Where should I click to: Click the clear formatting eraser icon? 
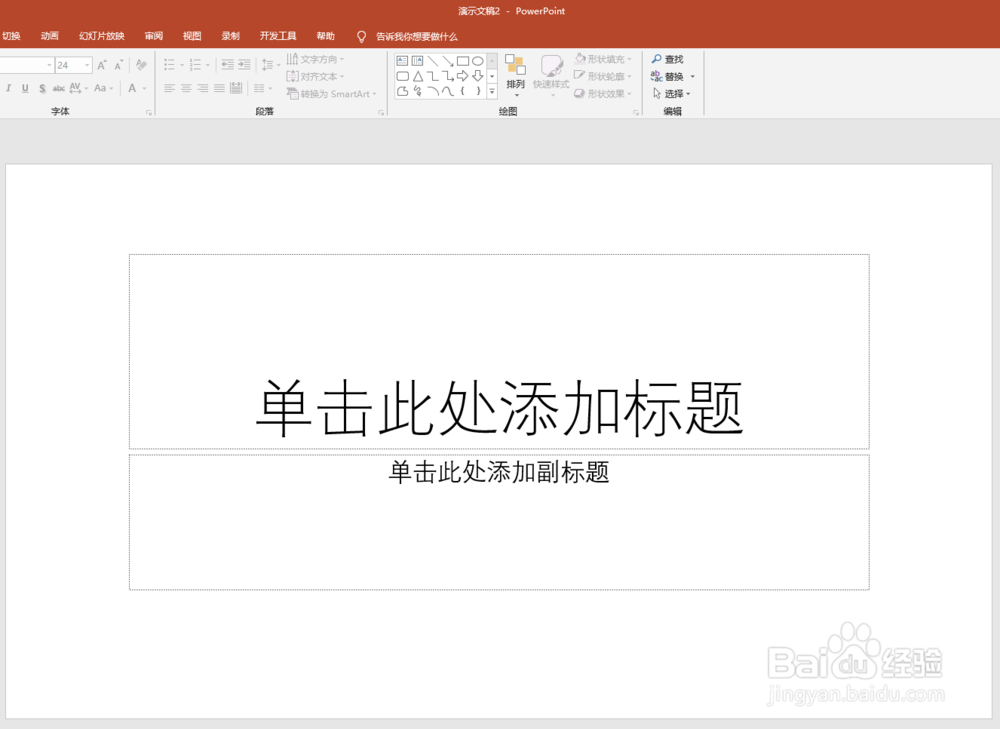(141, 64)
